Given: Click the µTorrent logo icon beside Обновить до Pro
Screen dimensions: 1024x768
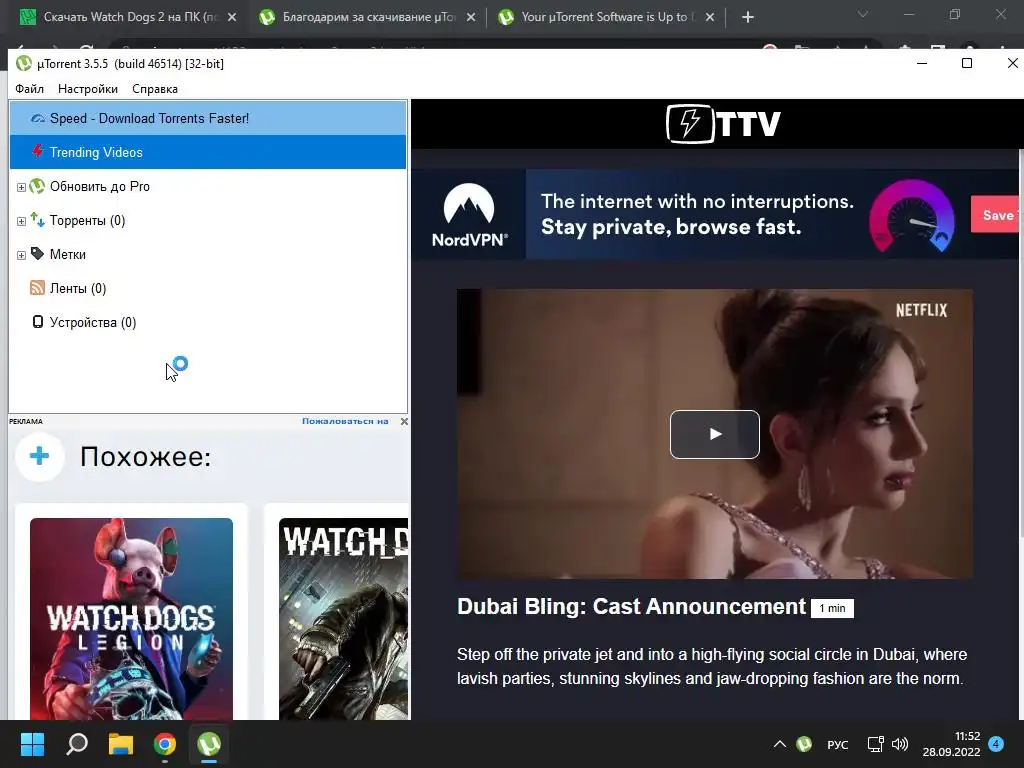Looking at the screenshot, I should 37,186.
